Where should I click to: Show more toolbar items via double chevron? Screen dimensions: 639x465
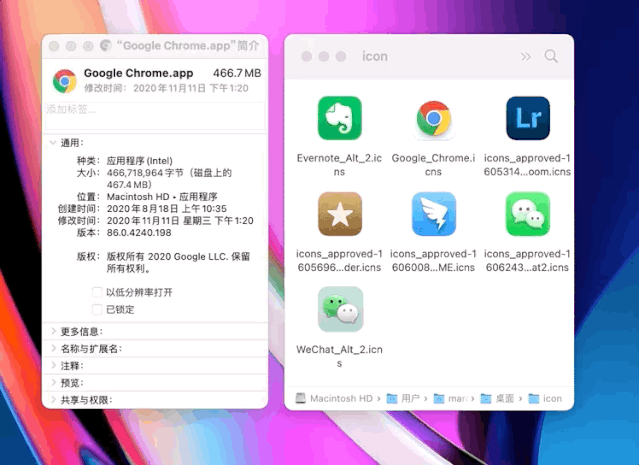pos(526,56)
